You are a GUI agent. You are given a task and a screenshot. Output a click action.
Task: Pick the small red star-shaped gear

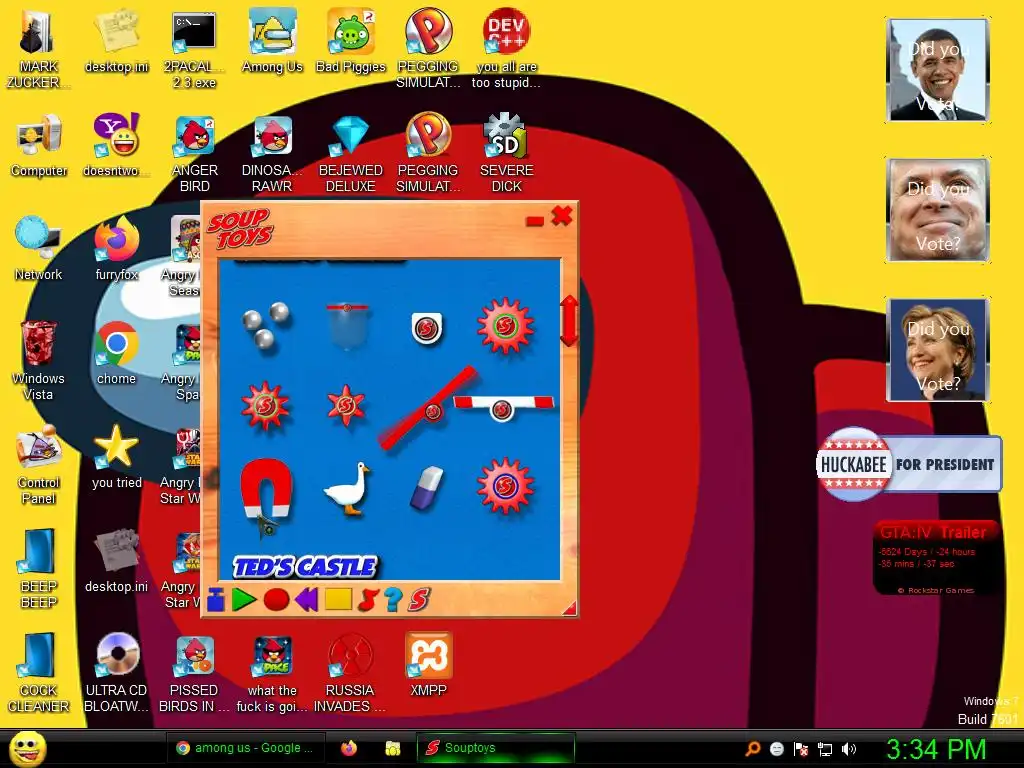(346, 406)
